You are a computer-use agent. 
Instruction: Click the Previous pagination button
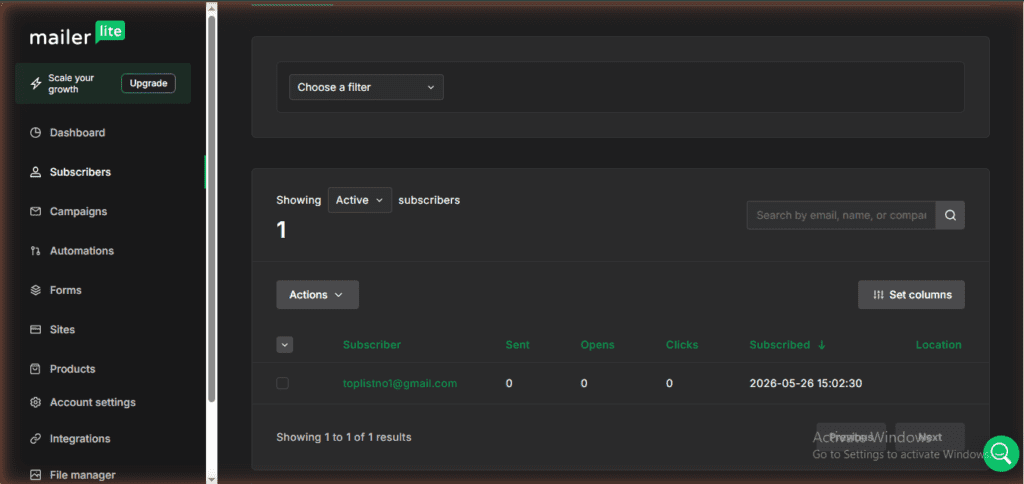pyautogui.click(x=851, y=437)
